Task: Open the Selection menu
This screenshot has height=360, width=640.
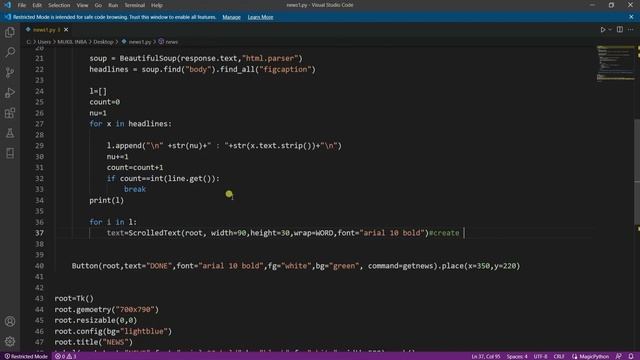Action: [x=59, y=5]
